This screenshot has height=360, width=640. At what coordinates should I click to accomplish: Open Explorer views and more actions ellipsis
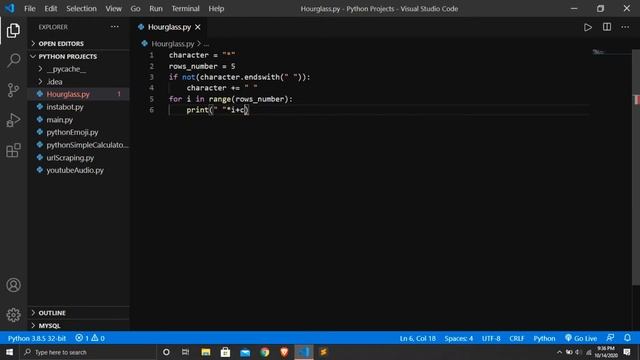(x=114, y=27)
